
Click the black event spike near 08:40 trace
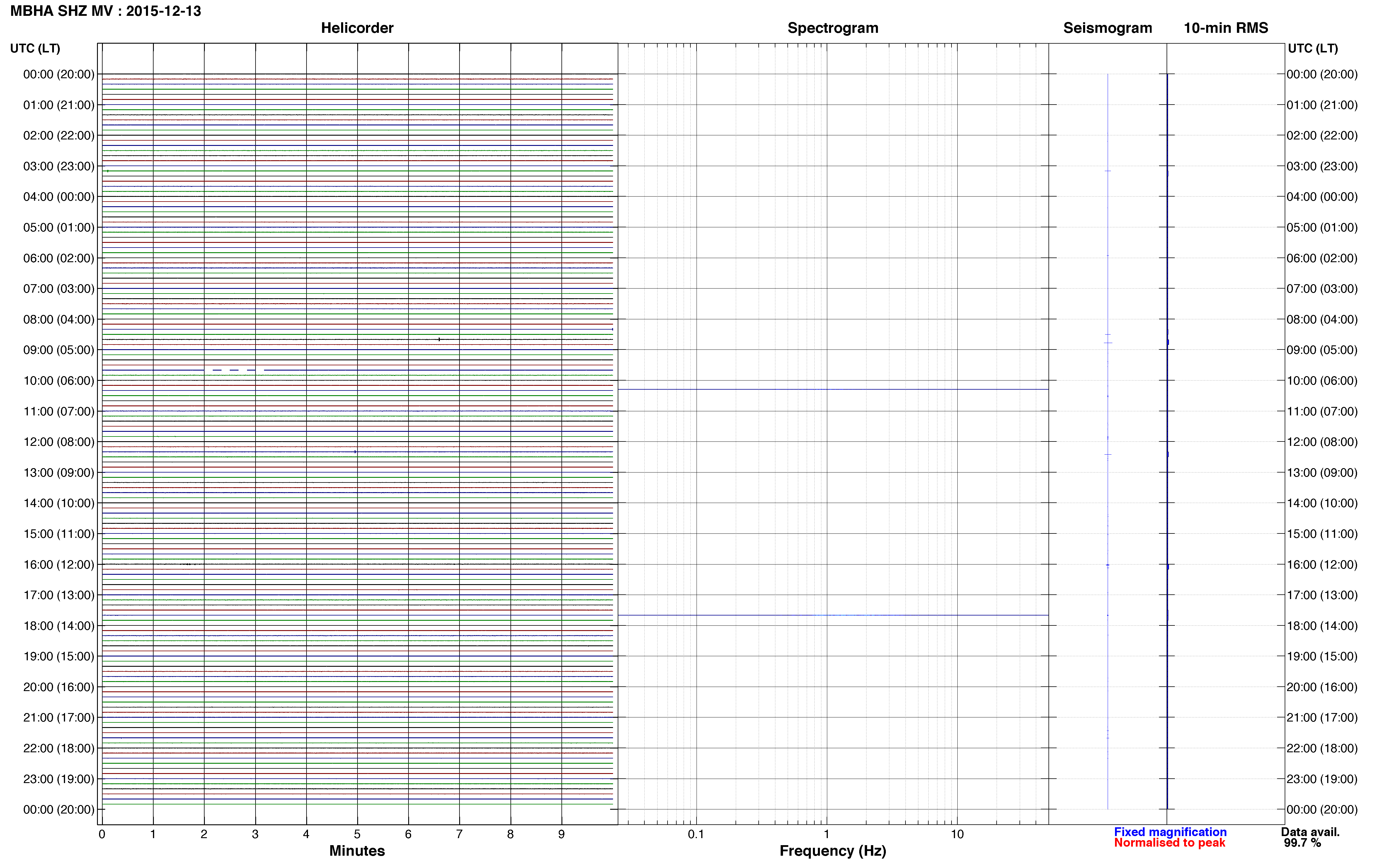(439, 339)
